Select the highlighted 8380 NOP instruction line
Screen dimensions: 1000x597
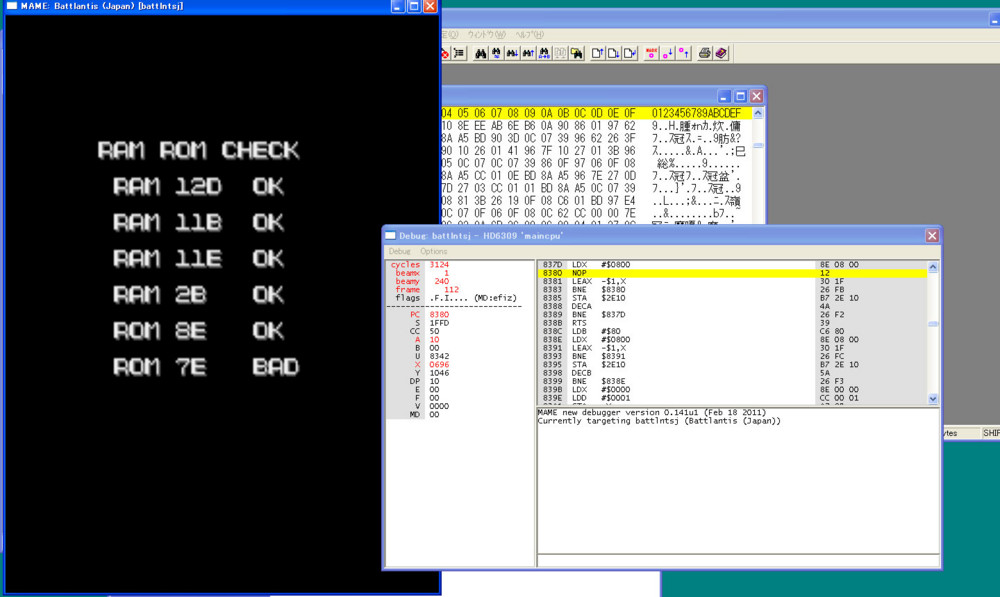click(x=732, y=273)
